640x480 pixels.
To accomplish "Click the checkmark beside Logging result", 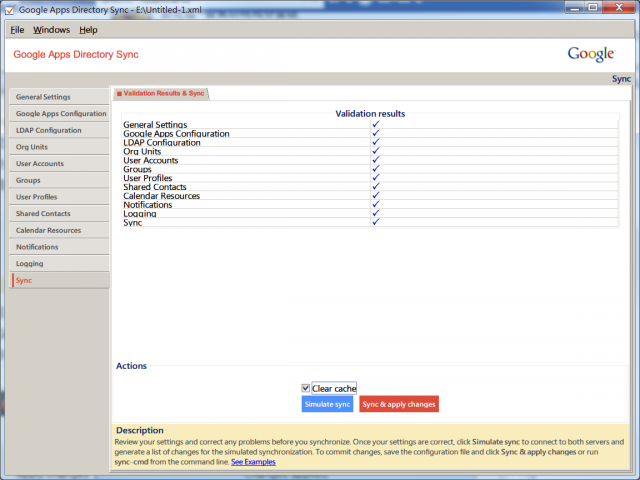I will pos(376,213).
